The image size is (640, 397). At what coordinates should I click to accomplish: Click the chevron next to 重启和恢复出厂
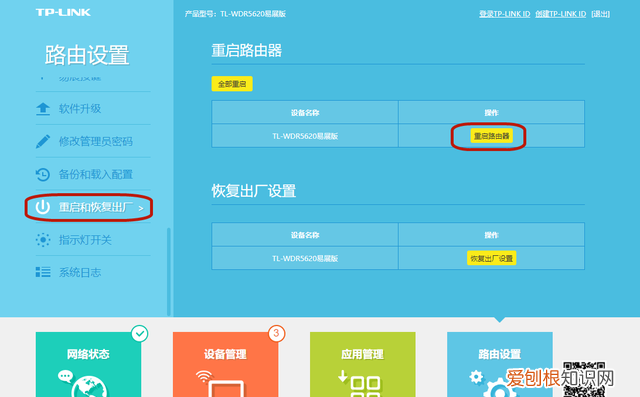(141, 208)
